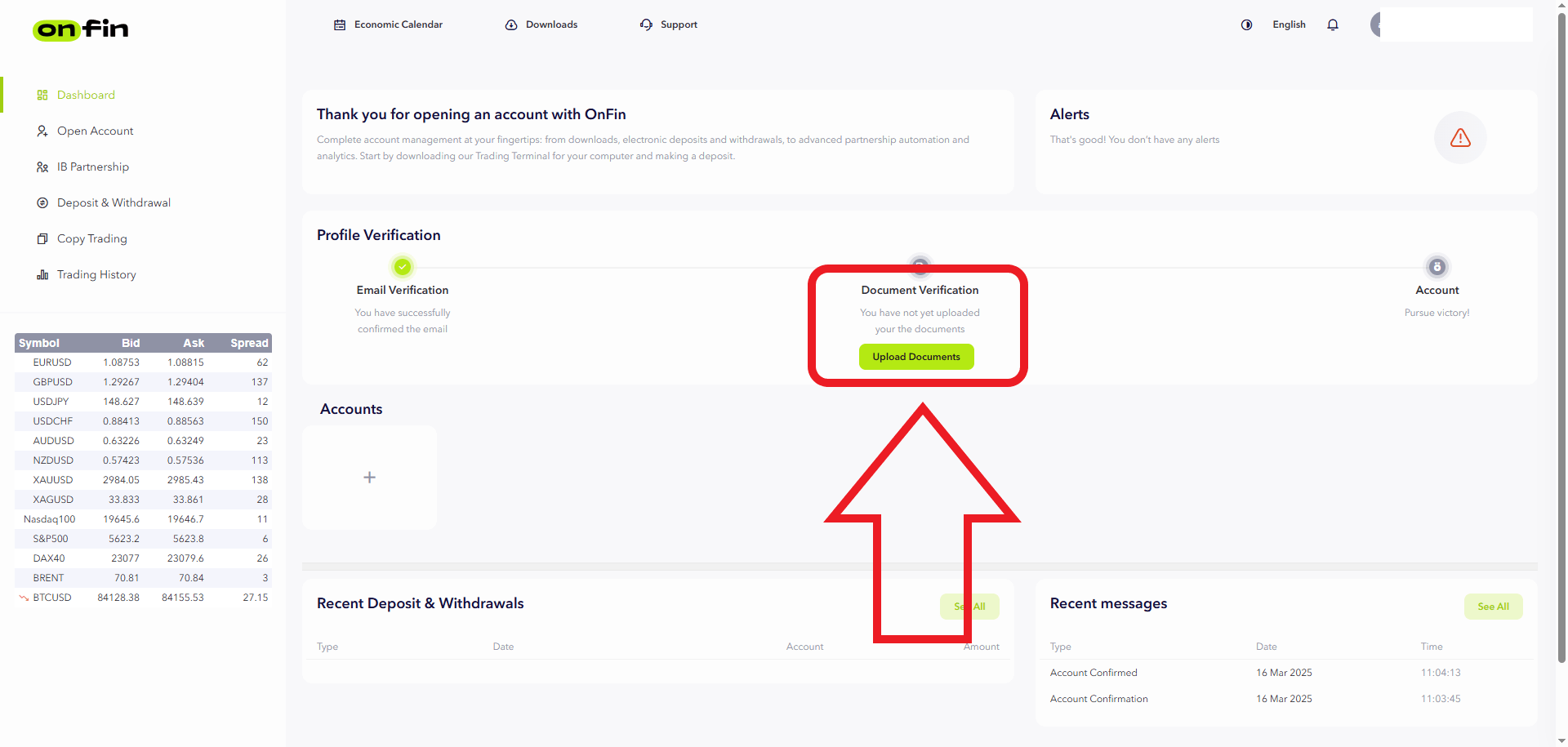Viewport: 1568px width, 747px height.
Task: Select the XAUUSD quote row
Action: 143,480
